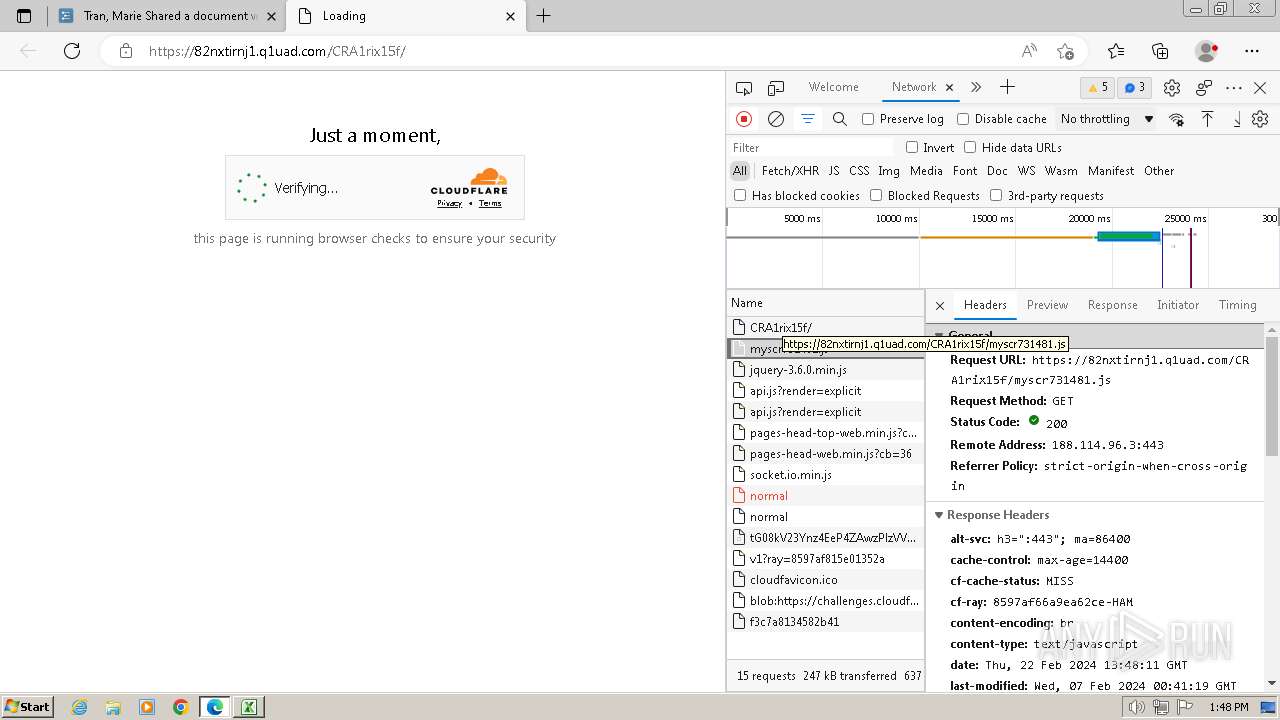
Task: Open network conditions wifi icon
Action: click(1176, 119)
